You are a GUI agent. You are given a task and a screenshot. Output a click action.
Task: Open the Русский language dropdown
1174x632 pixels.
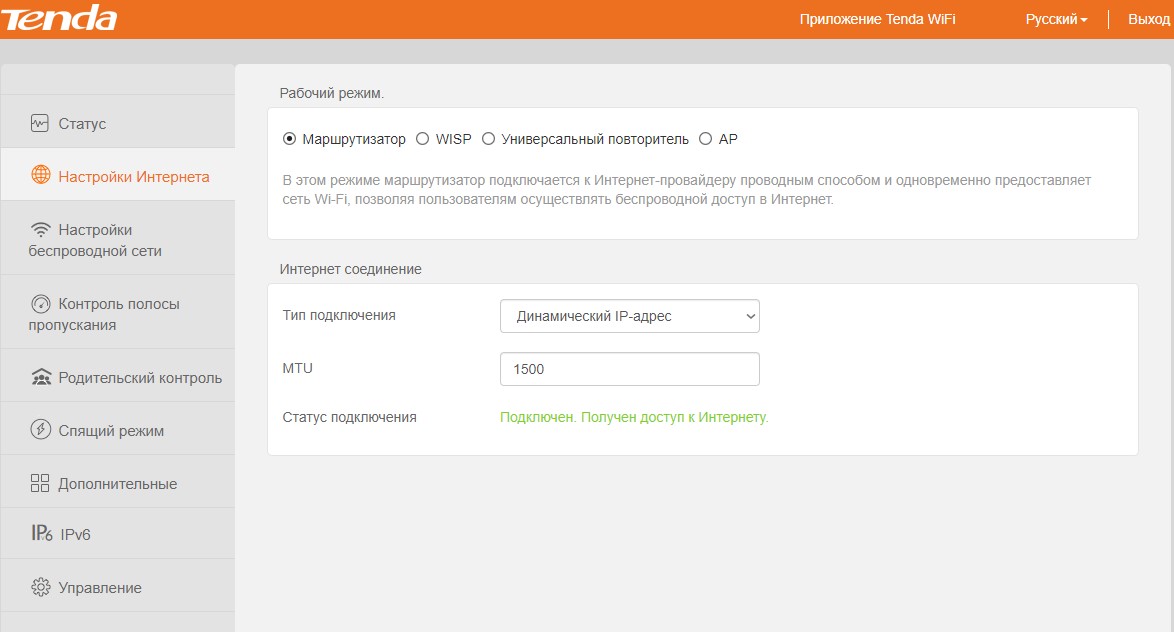pyautogui.click(x=1056, y=19)
